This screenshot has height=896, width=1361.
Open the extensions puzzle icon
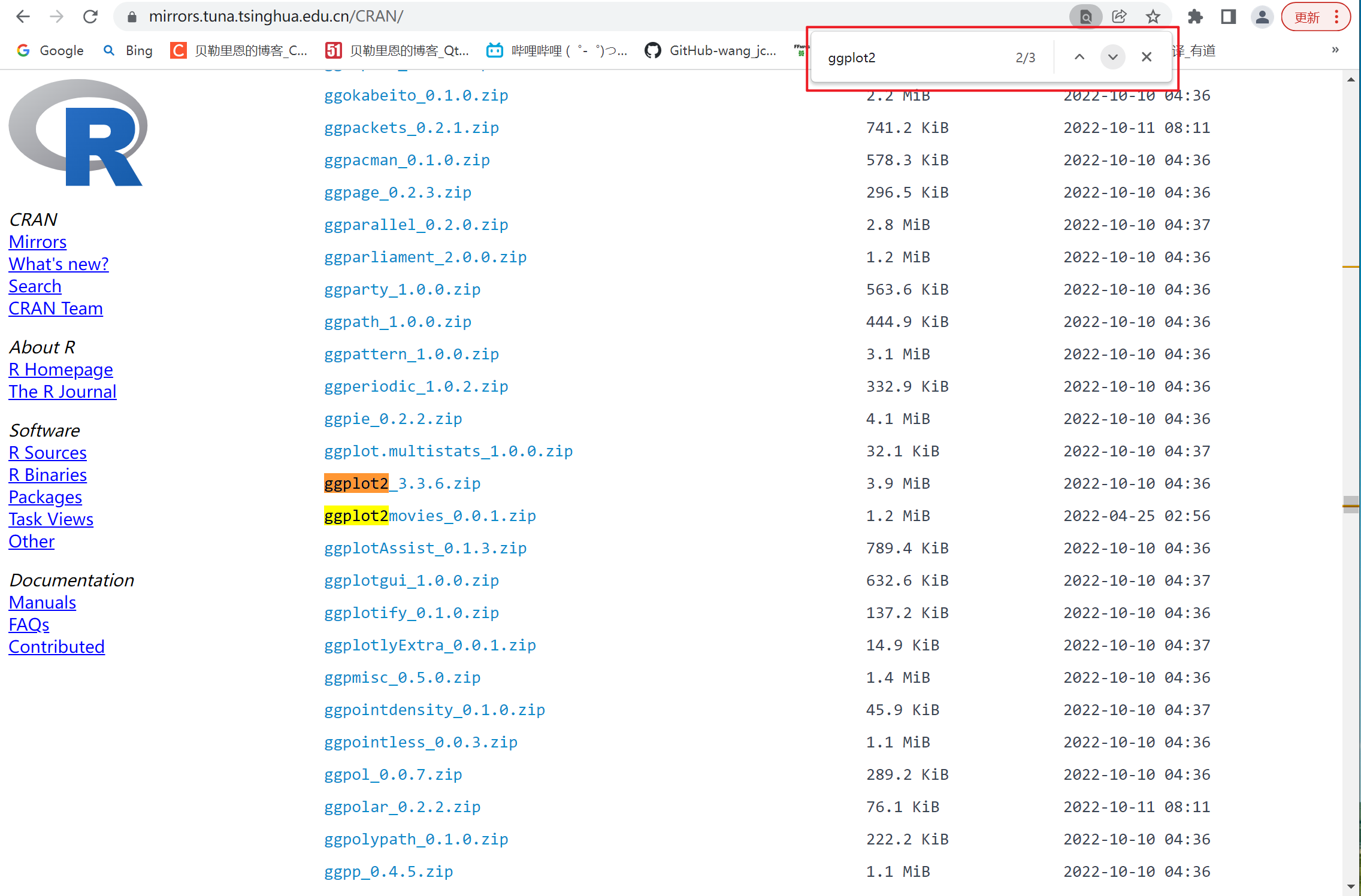pos(1195,16)
